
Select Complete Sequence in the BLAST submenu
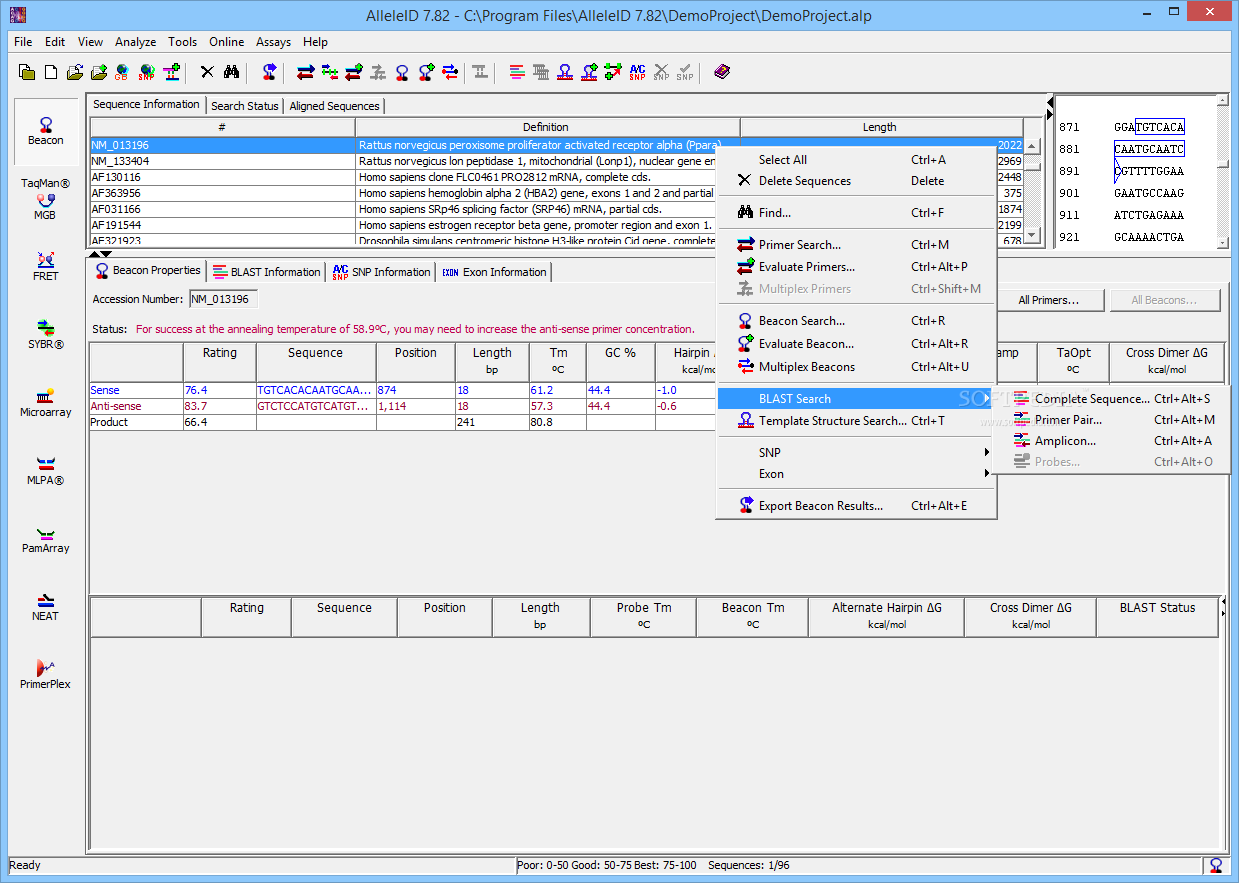coord(1111,399)
